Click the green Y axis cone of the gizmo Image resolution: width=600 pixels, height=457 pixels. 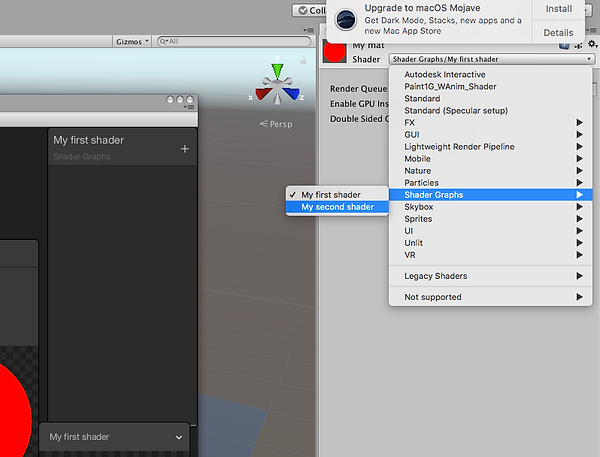click(277, 71)
